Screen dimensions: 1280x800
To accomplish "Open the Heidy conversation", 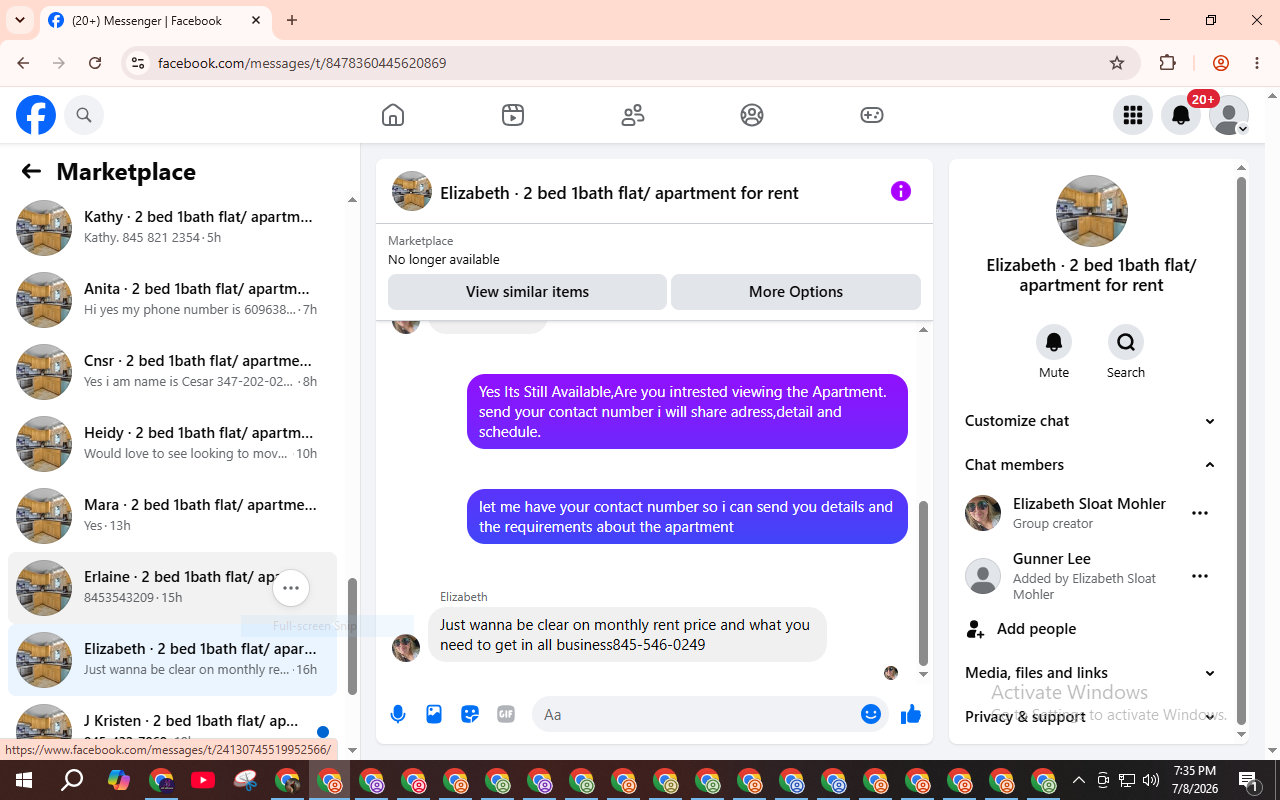I will (x=172, y=444).
